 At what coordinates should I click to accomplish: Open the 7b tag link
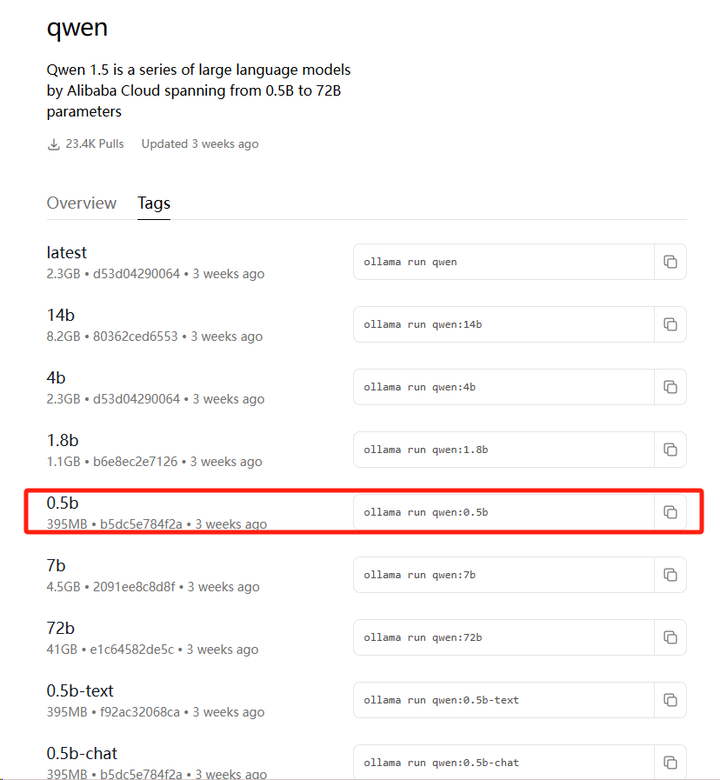pos(56,566)
